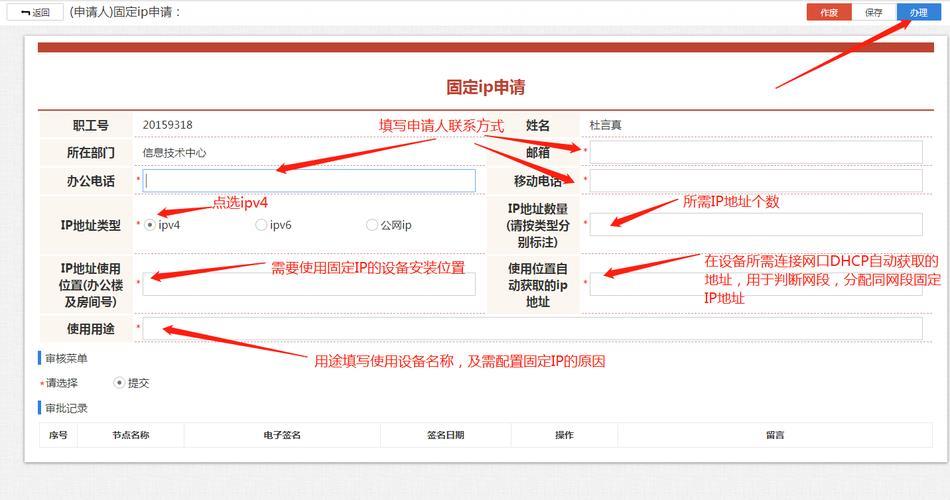Click the 职工号 field label
Screen dimensions: 950x500
[90, 125]
